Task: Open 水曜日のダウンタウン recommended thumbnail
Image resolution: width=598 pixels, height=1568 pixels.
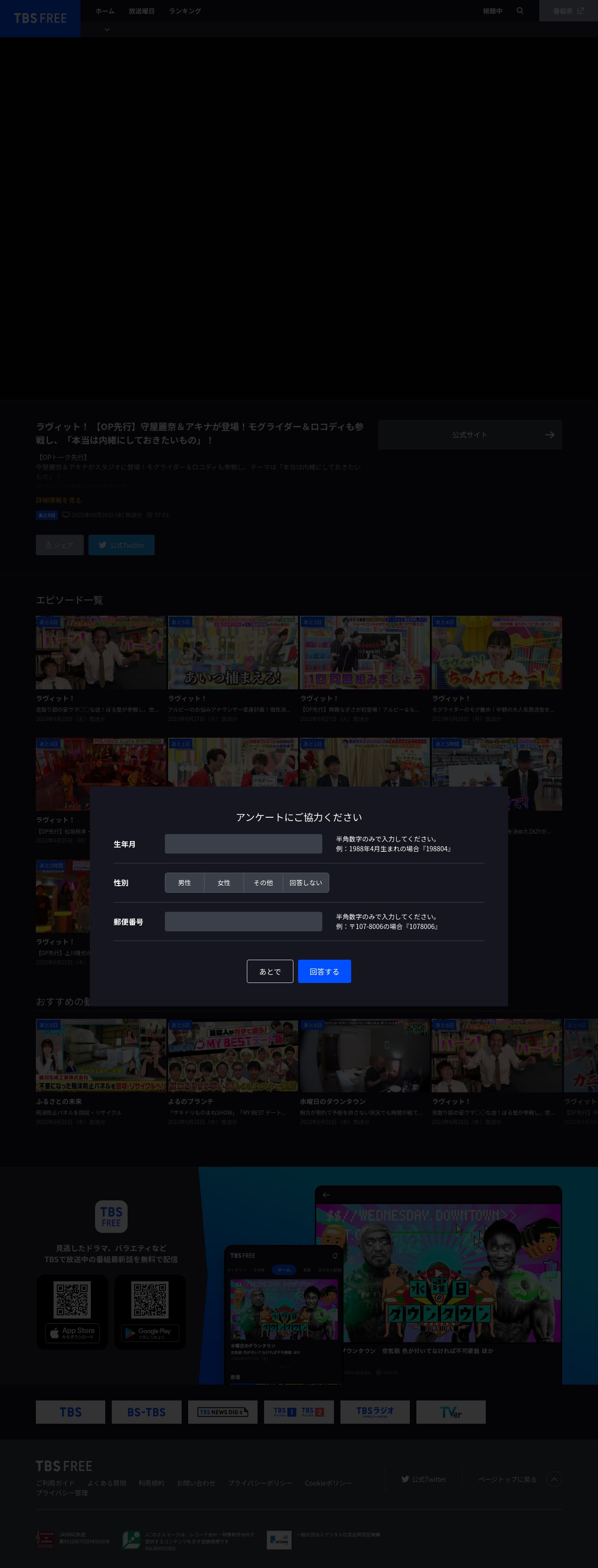Action: [365, 1056]
